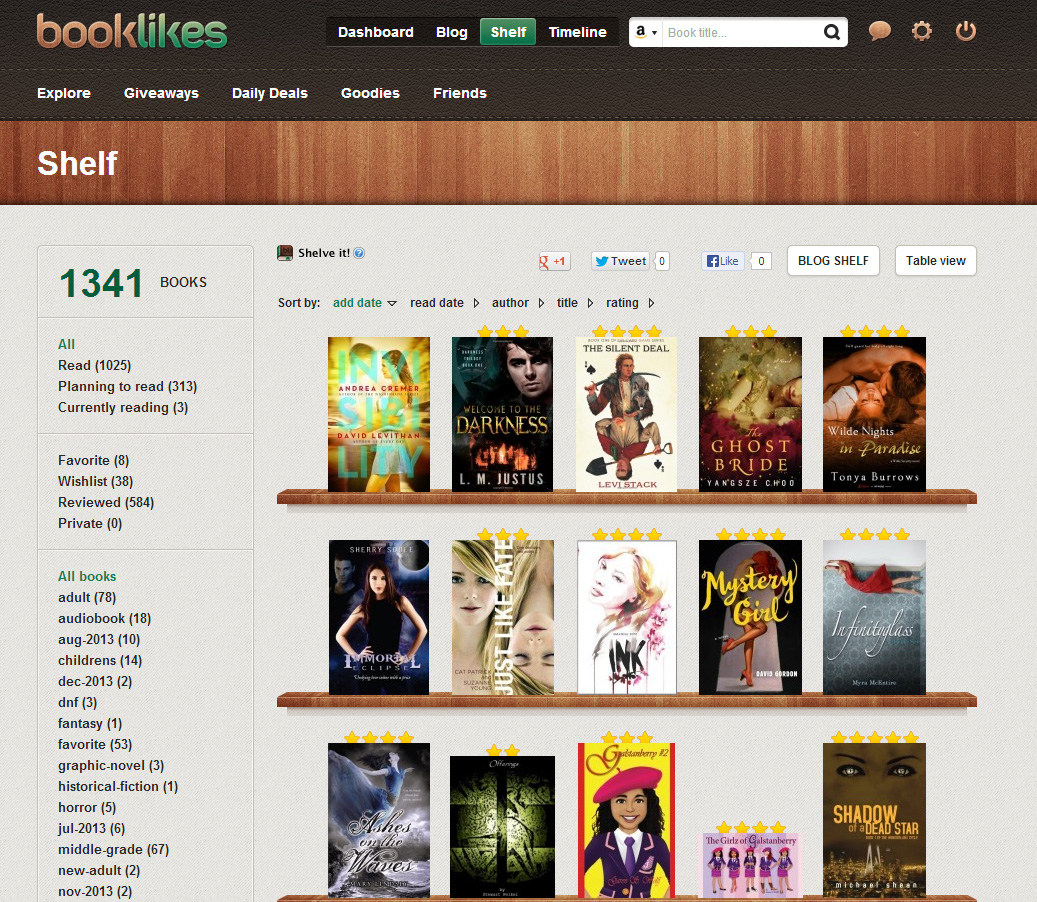Open Daily Deals page
The height and width of the screenshot is (902, 1037).
[x=270, y=93]
